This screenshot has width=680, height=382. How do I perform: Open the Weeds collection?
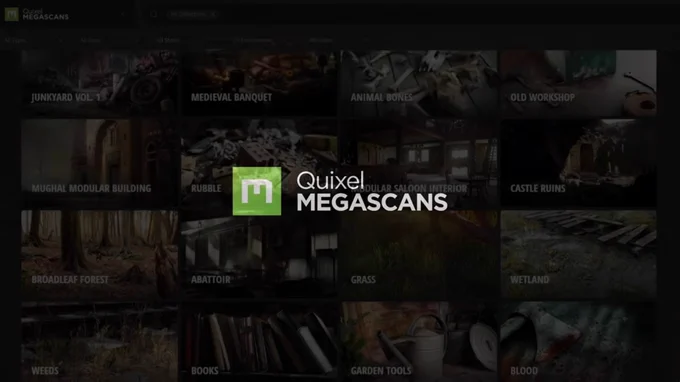tap(99, 342)
